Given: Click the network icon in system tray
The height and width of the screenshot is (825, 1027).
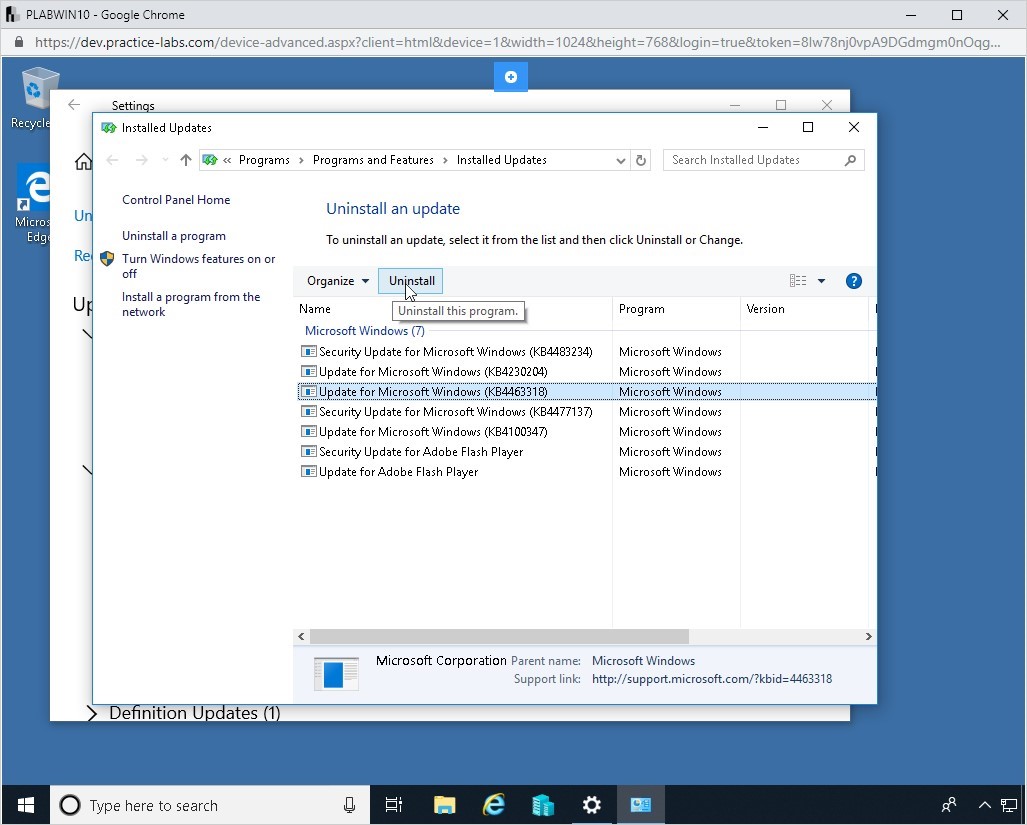Looking at the screenshot, I should [x=1009, y=805].
